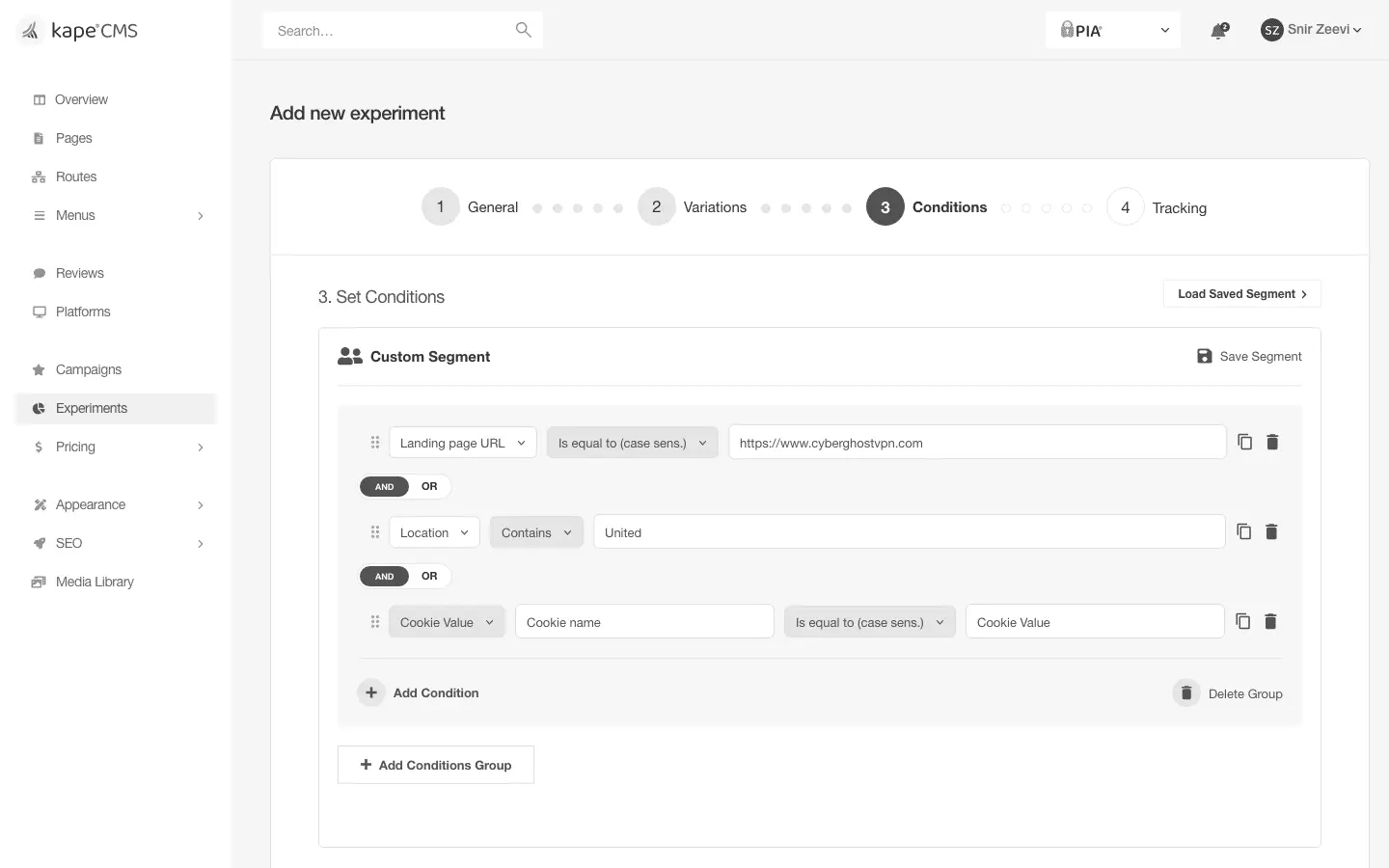Delete the Cookie Value condition

1270,621
